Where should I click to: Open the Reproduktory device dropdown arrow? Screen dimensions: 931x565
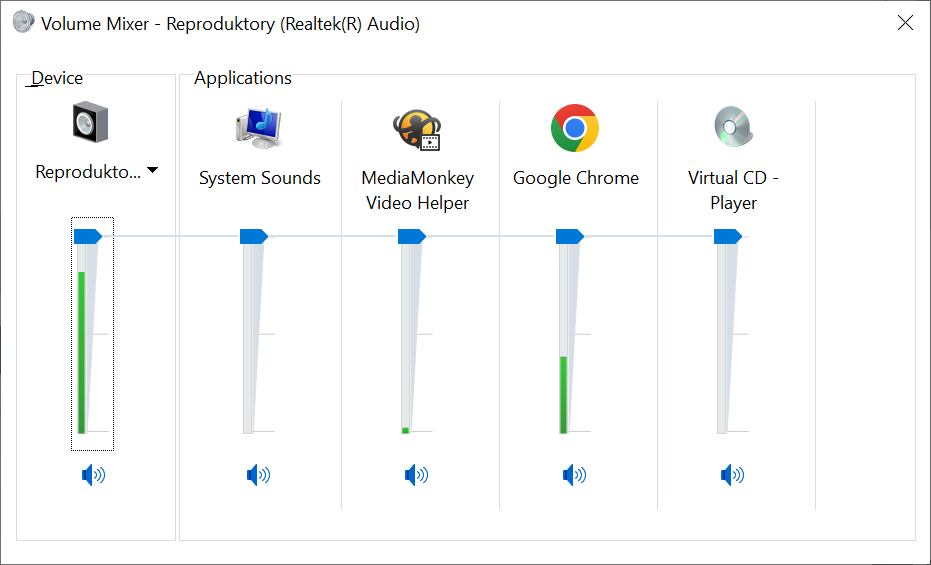pos(152,171)
